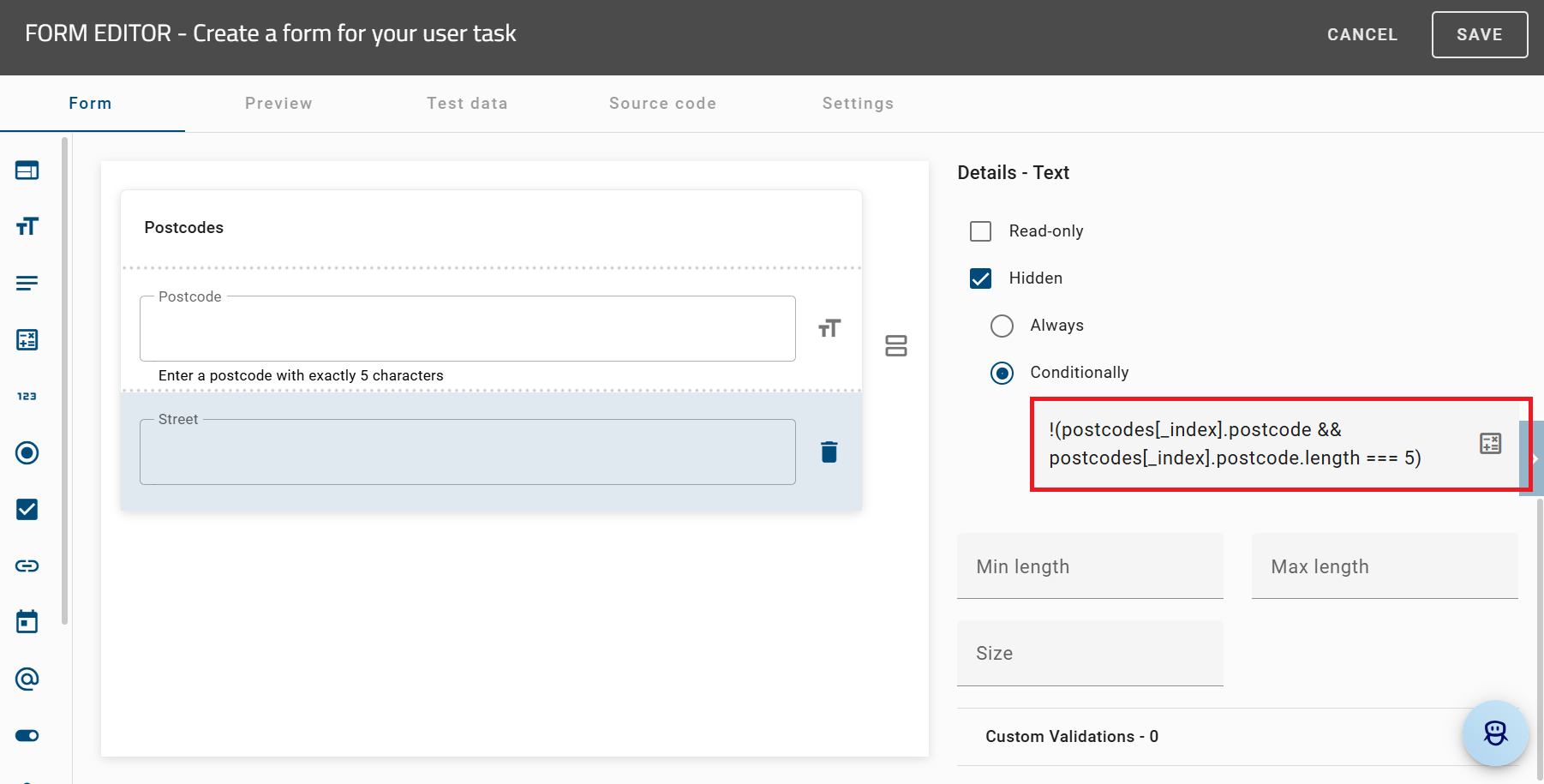Uncheck the Hidden checkbox
The width and height of the screenshot is (1544, 784).
[x=980, y=278]
